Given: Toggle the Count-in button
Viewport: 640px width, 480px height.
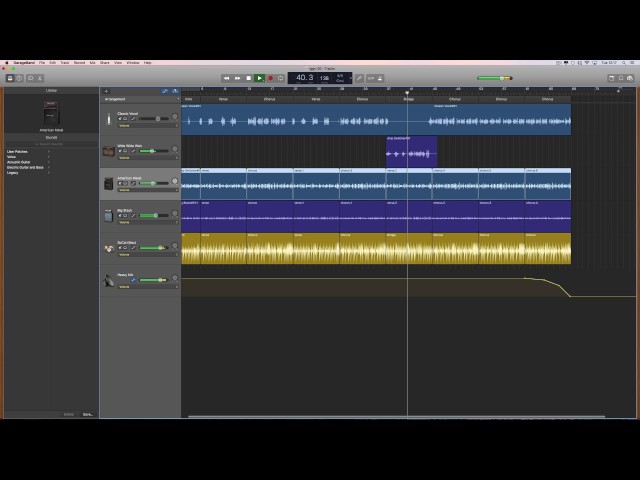Looking at the screenshot, I should point(371,78).
